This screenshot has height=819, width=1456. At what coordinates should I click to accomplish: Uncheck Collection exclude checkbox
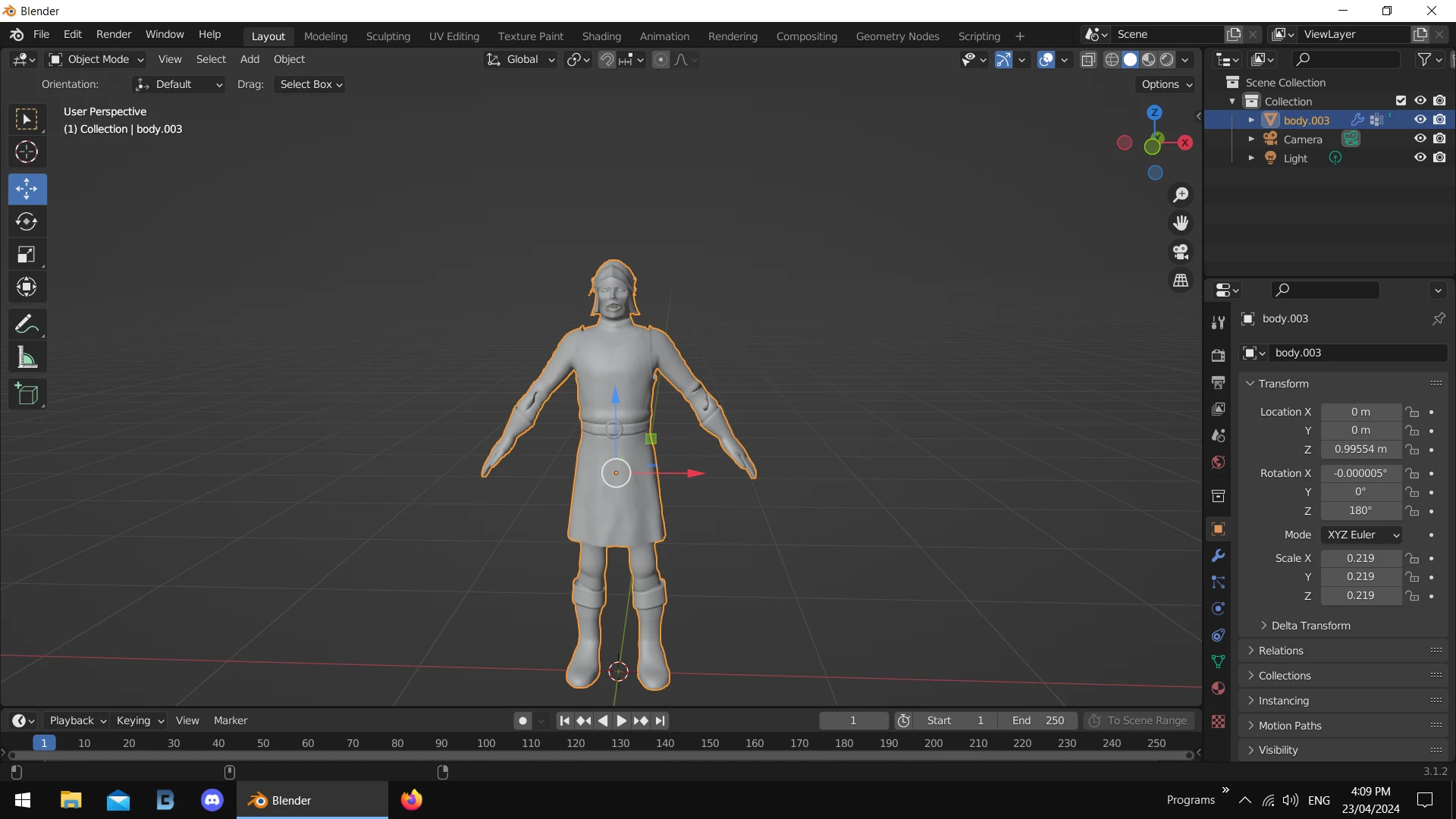pyautogui.click(x=1401, y=101)
